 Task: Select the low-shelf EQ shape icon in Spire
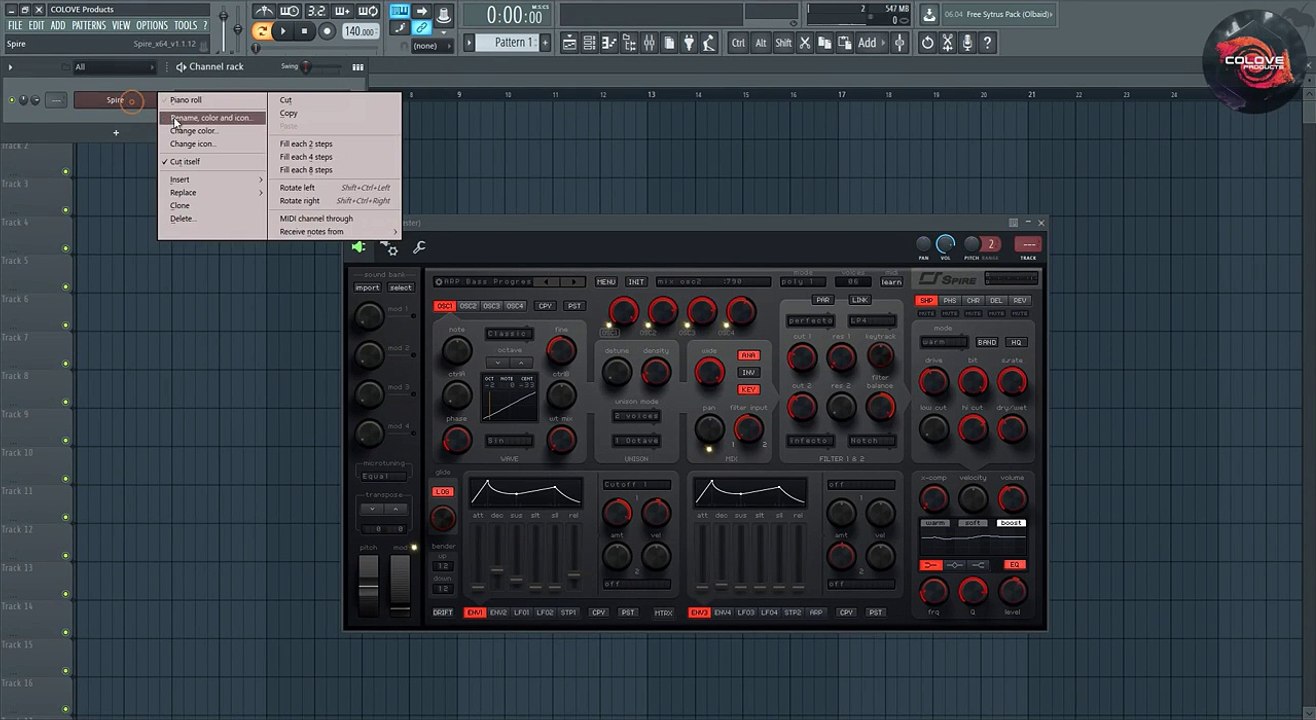click(x=931, y=565)
